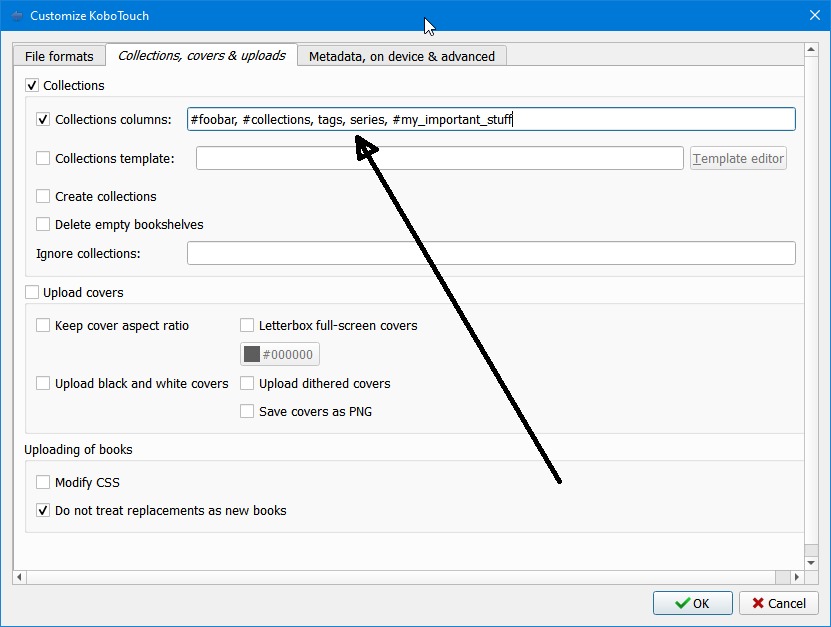
Task: Click the title bar app icon
Action: tap(17, 15)
